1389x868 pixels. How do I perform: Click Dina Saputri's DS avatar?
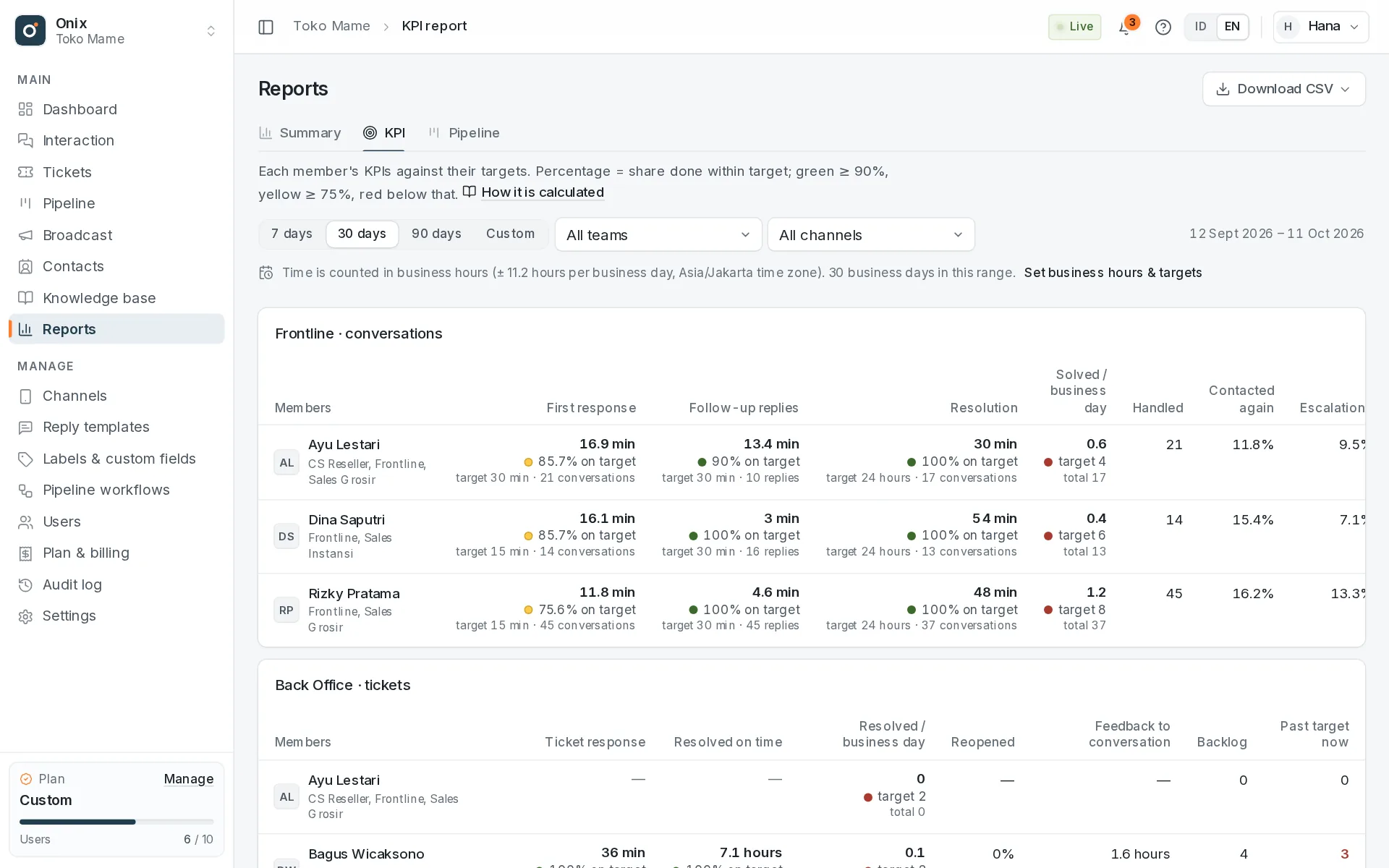coord(286,536)
